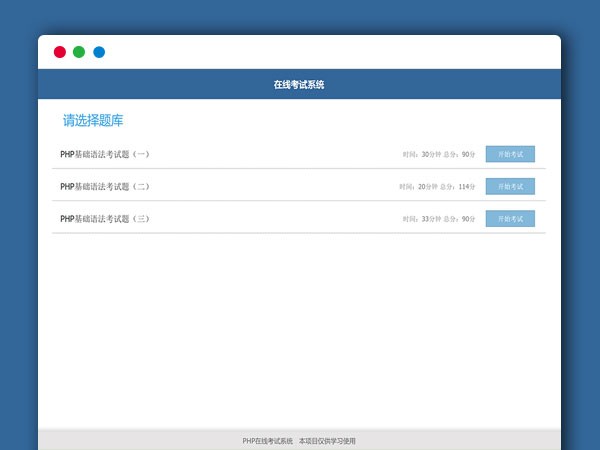This screenshot has width=600, height=450.
Task: Click the 33分钟 time info in third row
Action: click(421, 219)
